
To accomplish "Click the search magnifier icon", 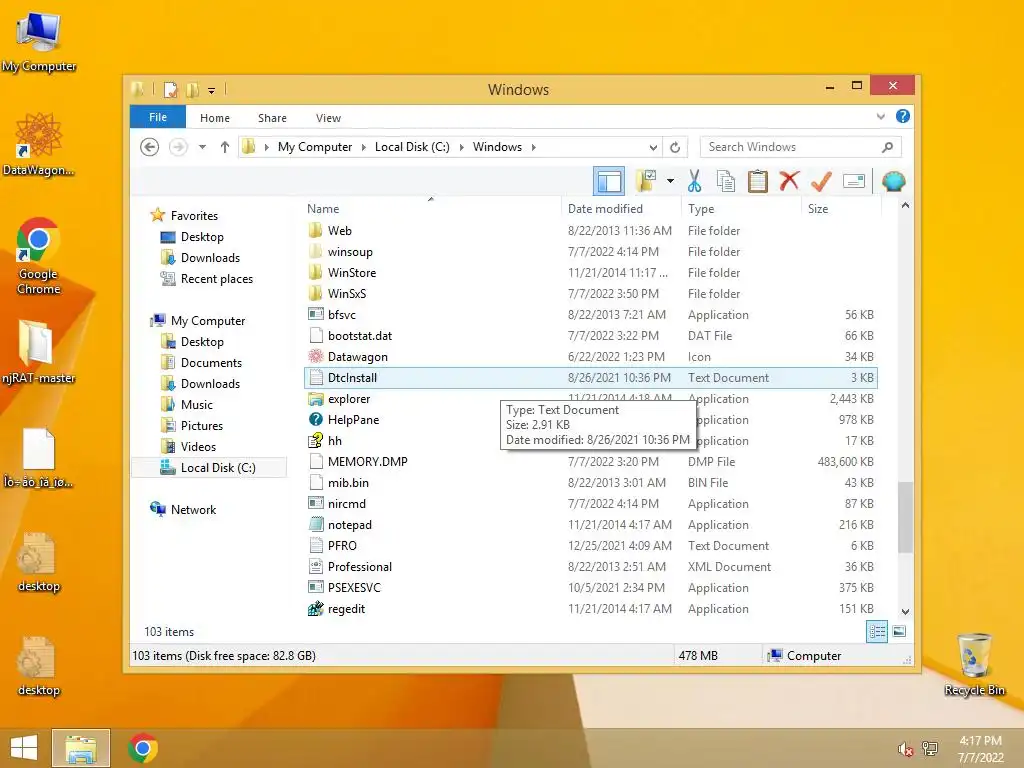I will [x=887, y=147].
